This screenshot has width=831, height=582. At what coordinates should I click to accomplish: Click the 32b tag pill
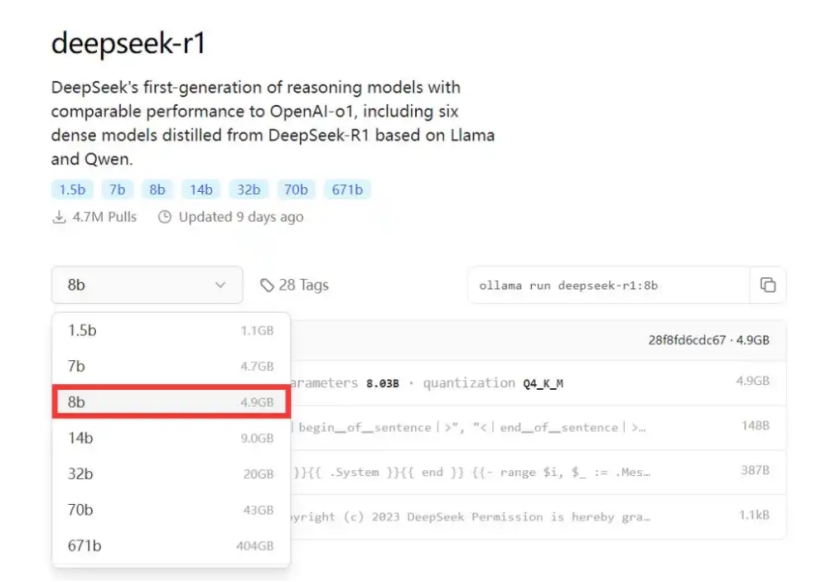(x=249, y=190)
